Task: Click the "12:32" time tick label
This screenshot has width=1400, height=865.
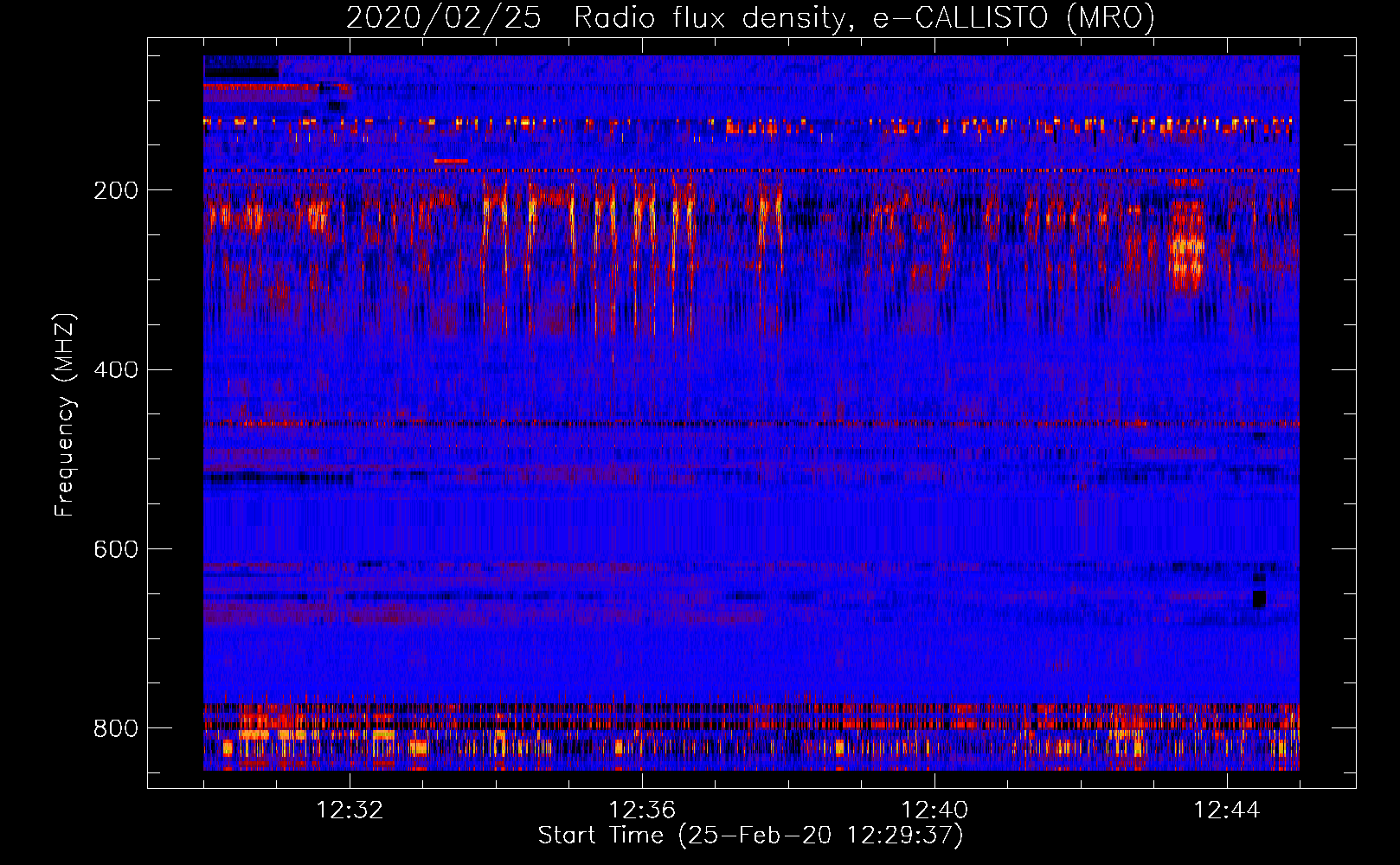Action: click(350, 810)
